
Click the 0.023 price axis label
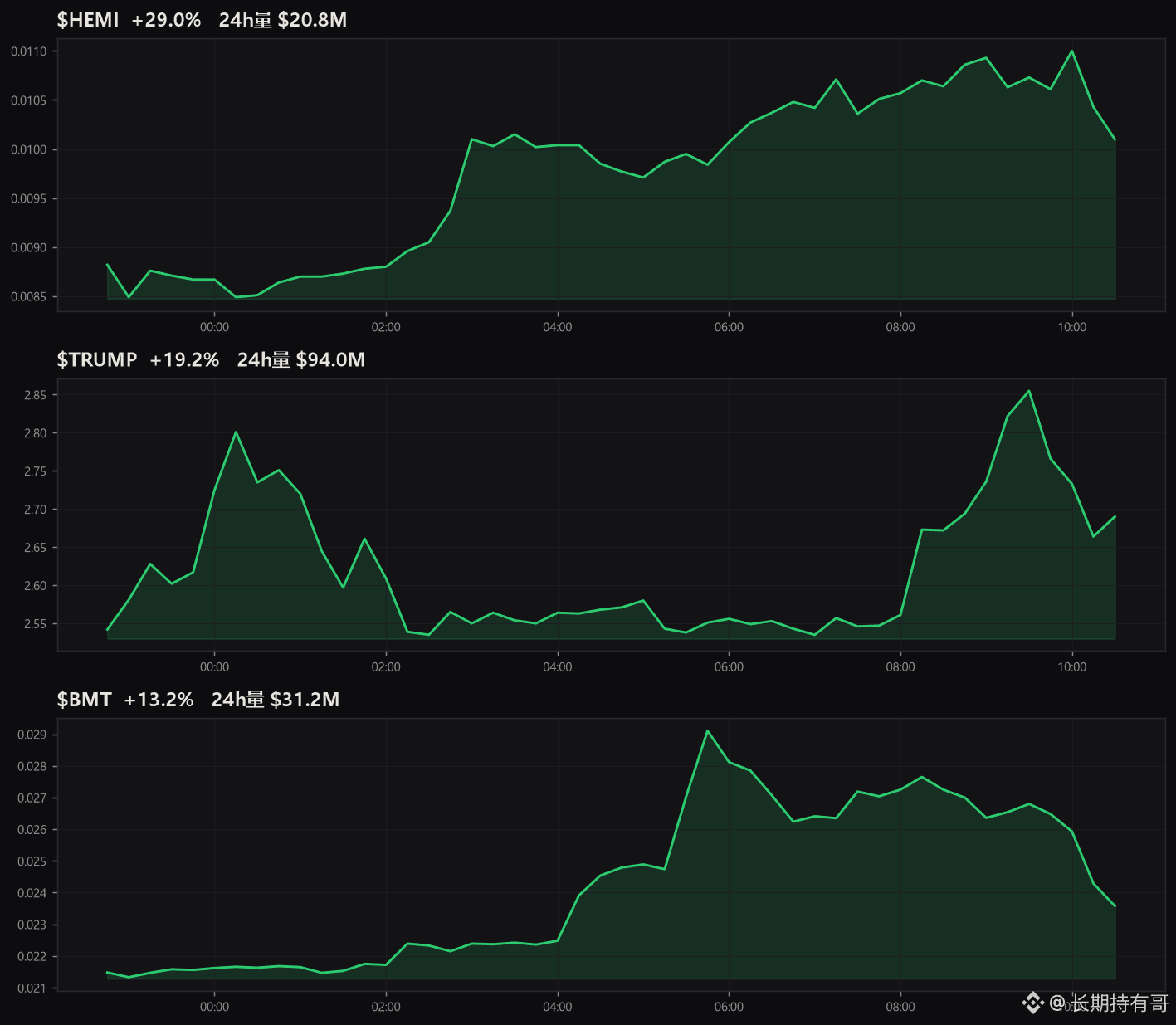click(32, 925)
